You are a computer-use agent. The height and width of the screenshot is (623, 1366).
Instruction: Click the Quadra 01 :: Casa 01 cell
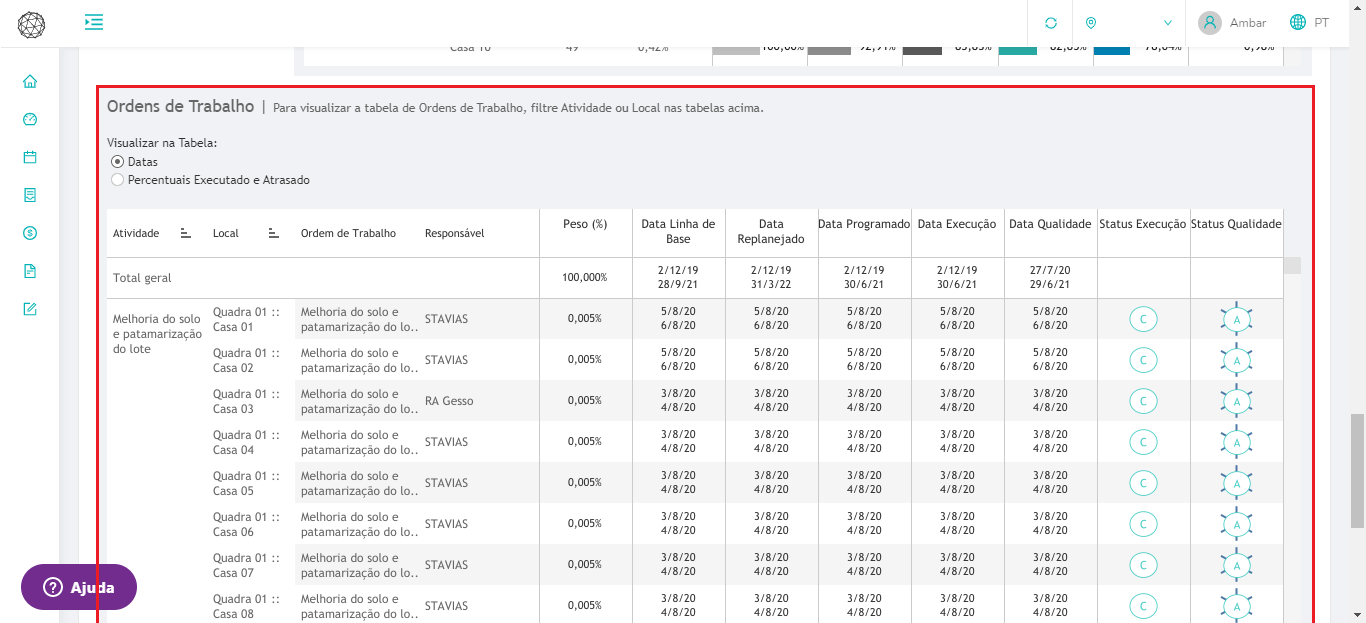click(x=246, y=319)
